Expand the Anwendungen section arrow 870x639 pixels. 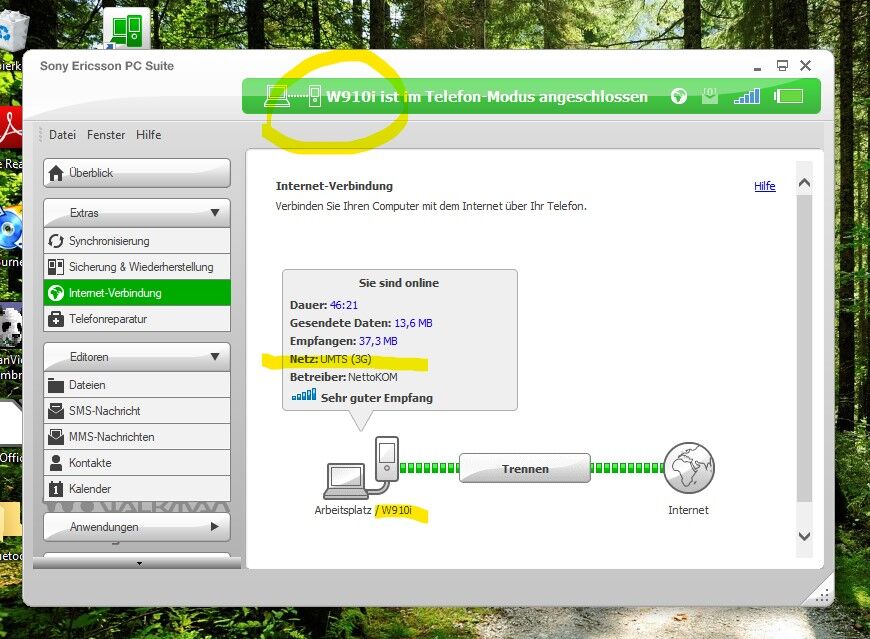click(x=215, y=527)
